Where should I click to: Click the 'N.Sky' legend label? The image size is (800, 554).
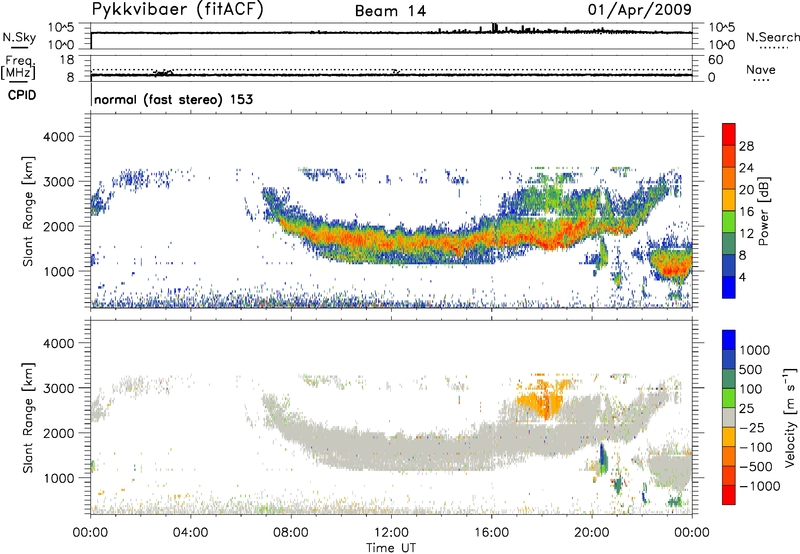pyautogui.click(x=19, y=37)
